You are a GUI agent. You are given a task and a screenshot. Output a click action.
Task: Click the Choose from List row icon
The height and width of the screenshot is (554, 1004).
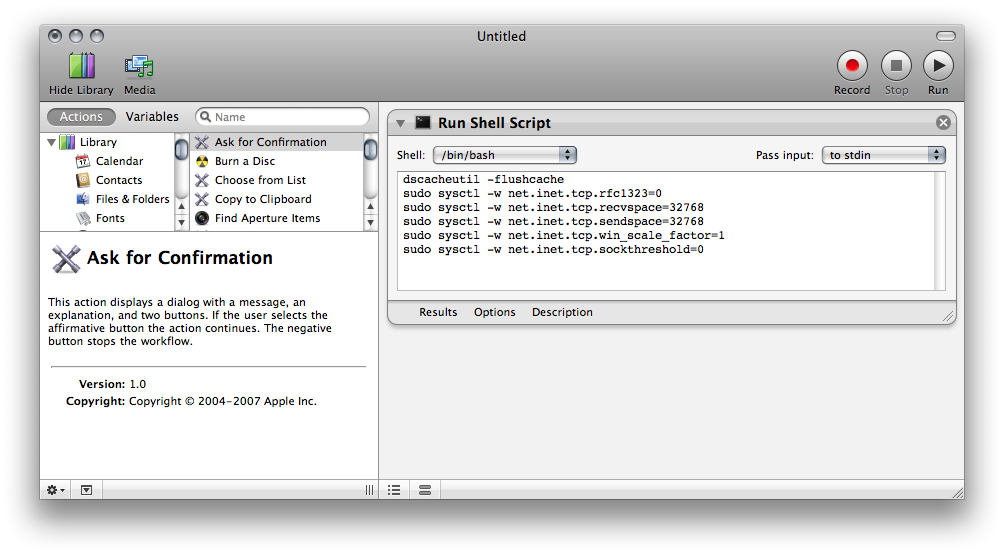click(x=202, y=180)
